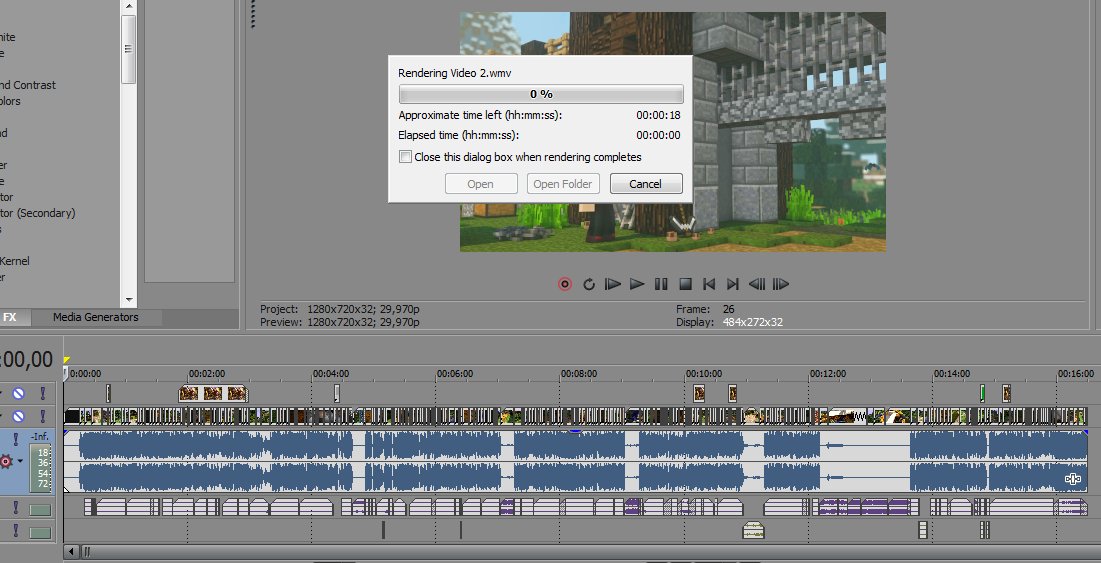Click the 00:00:18 approximate time left value
Image resolution: width=1101 pixels, height=563 pixels.
click(x=658, y=115)
